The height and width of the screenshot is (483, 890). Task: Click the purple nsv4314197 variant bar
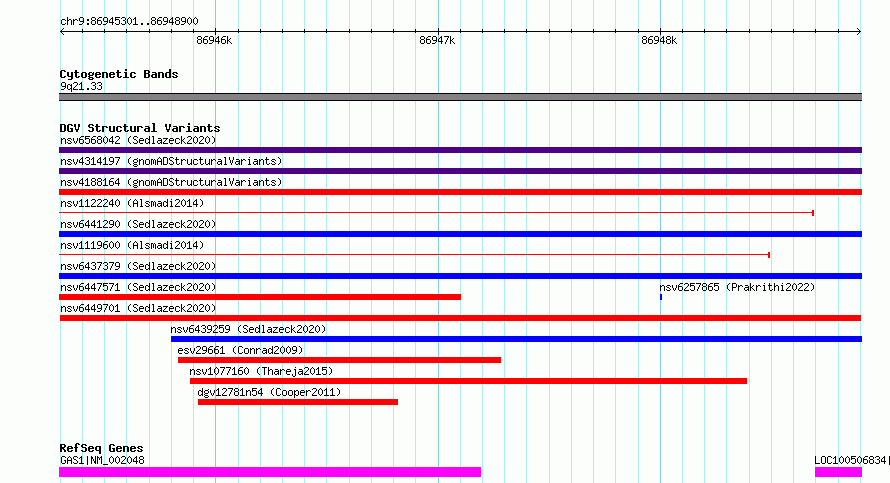pyautogui.click(x=460, y=171)
